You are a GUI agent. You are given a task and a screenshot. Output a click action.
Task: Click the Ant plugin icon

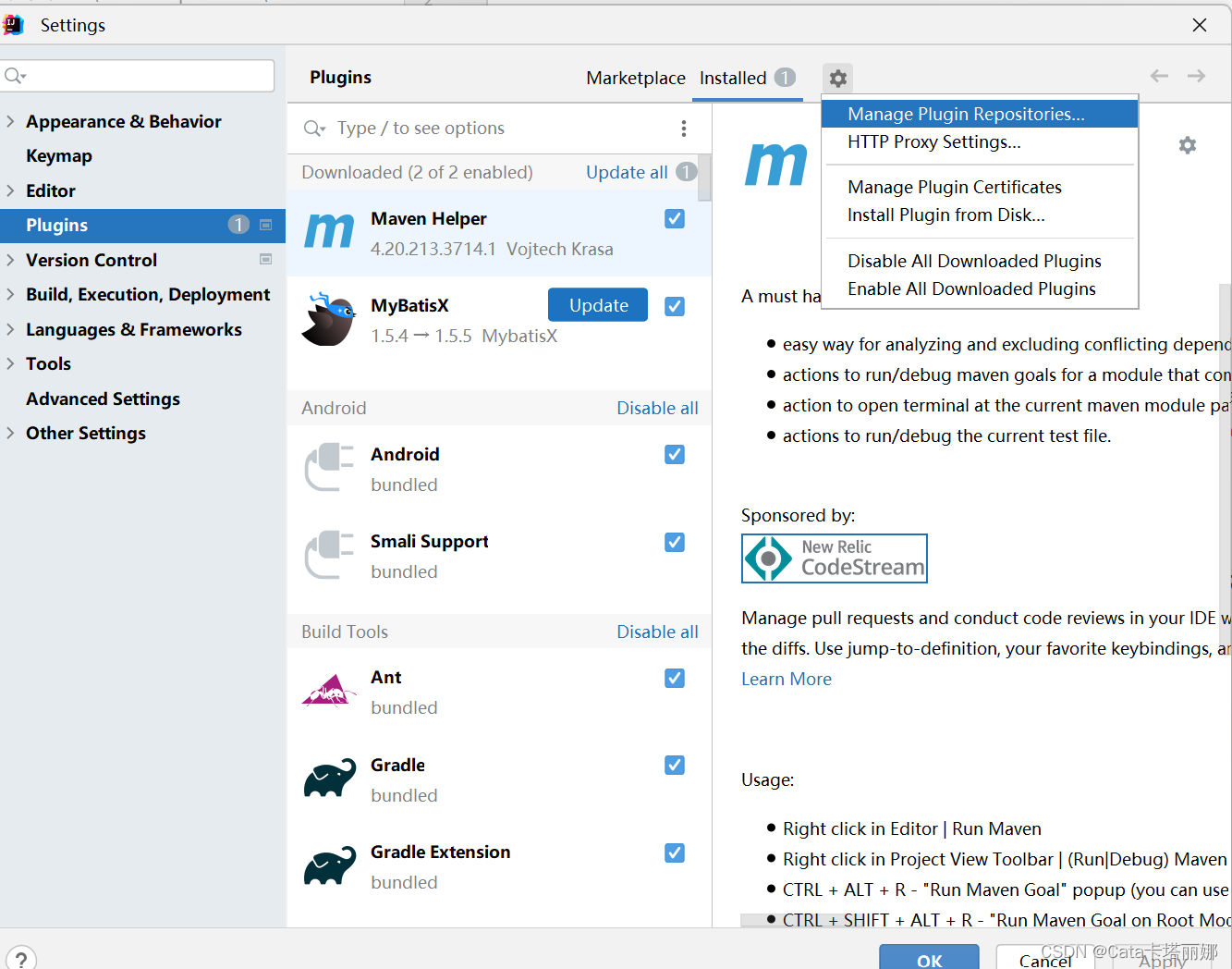point(329,690)
